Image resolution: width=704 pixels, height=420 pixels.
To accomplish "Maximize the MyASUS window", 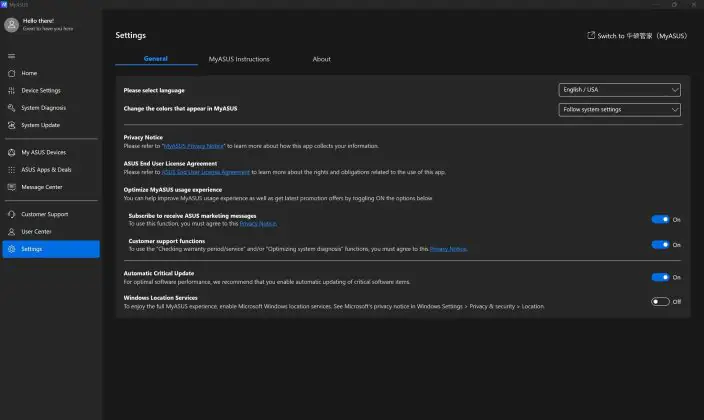I will point(674,4).
